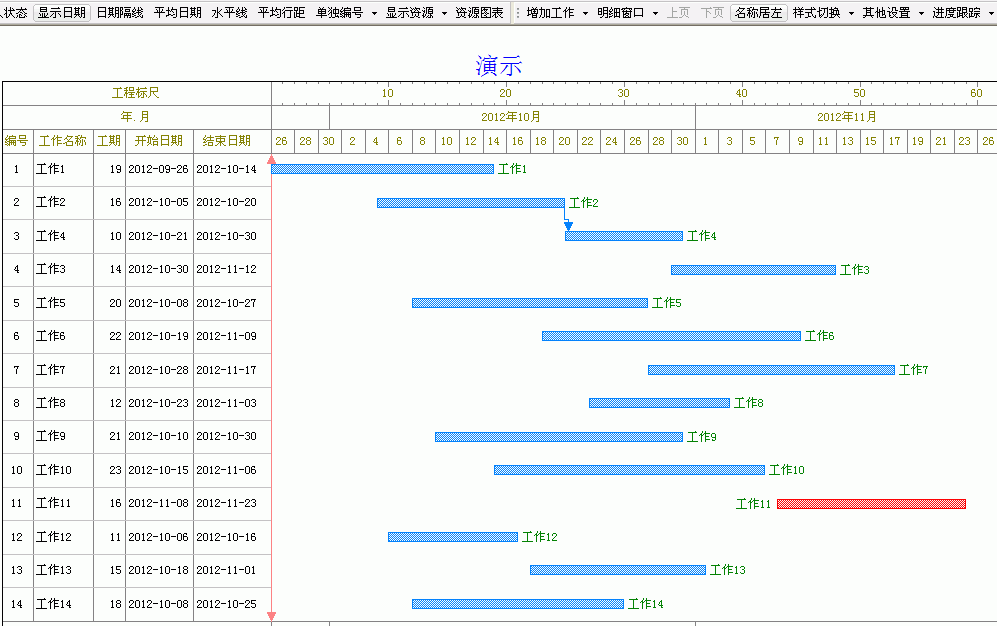Click the blue dependency arrow between 工作2 and 工作4
The height and width of the screenshot is (626, 997).
pyautogui.click(x=568, y=224)
